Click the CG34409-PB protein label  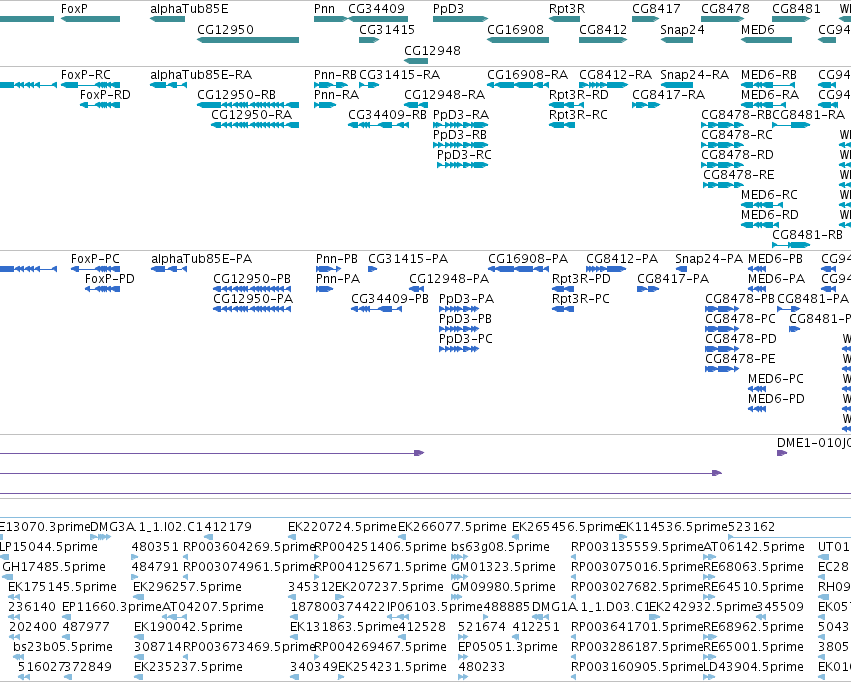(x=390, y=299)
